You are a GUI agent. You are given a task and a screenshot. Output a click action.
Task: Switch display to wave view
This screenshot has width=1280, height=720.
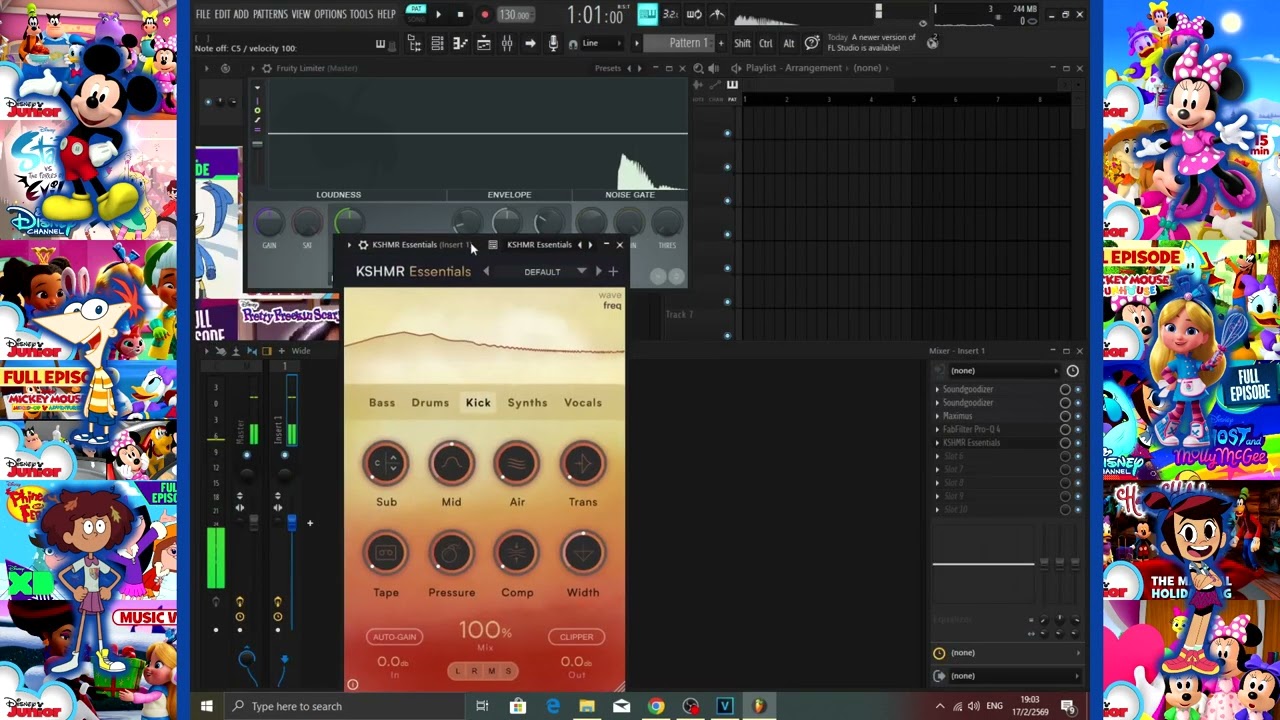610,296
